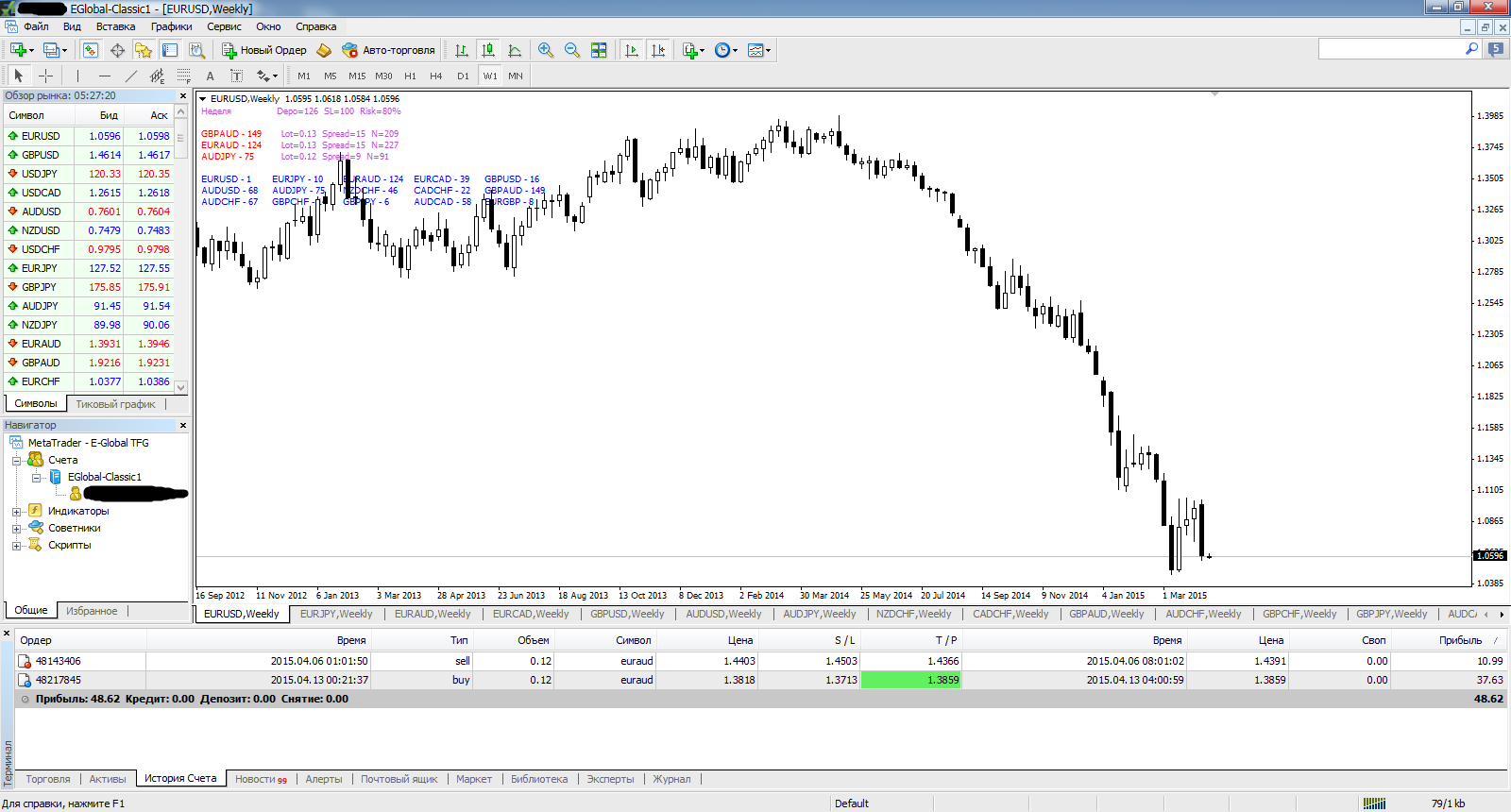The width and height of the screenshot is (1511, 812).
Task: Switch to Тиковый график tab
Action: pyautogui.click(x=115, y=404)
